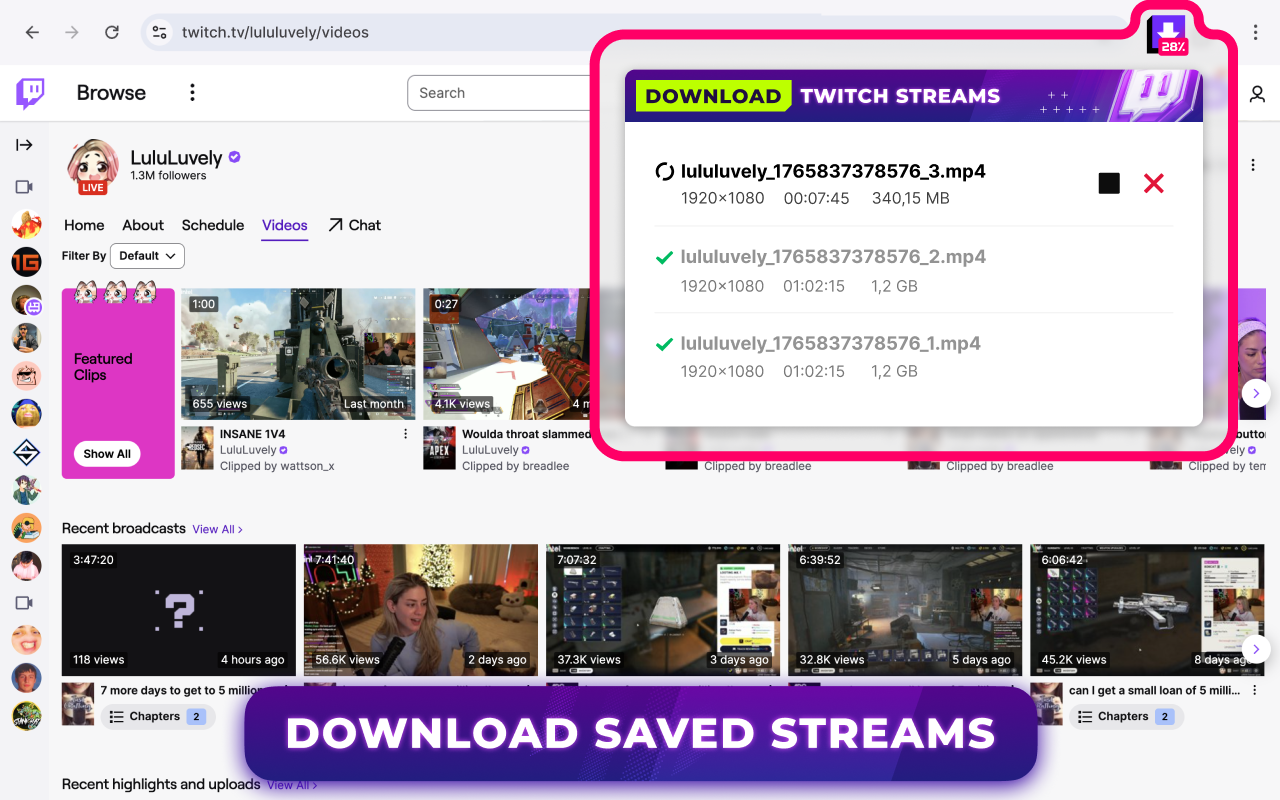Open the 3:47:20 broadcast thumbnail
The height and width of the screenshot is (800, 1280).
(179, 610)
